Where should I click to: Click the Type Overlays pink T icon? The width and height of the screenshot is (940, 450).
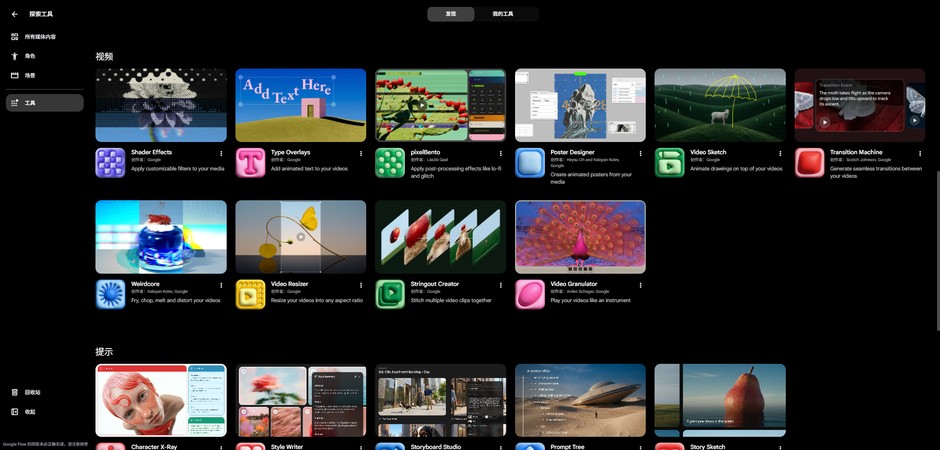pyautogui.click(x=251, y=163)
